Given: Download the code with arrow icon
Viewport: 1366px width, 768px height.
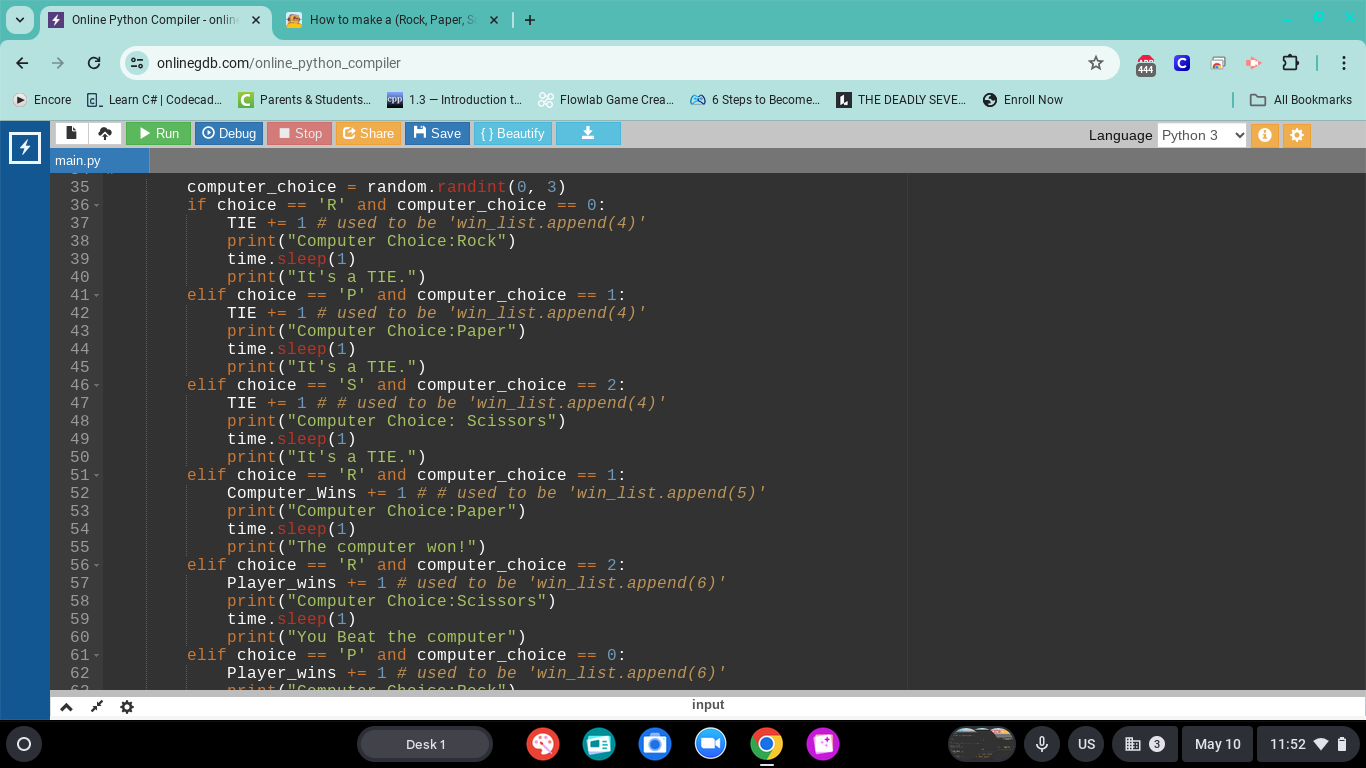Looking at the screenshot, I should pos(588,133).
